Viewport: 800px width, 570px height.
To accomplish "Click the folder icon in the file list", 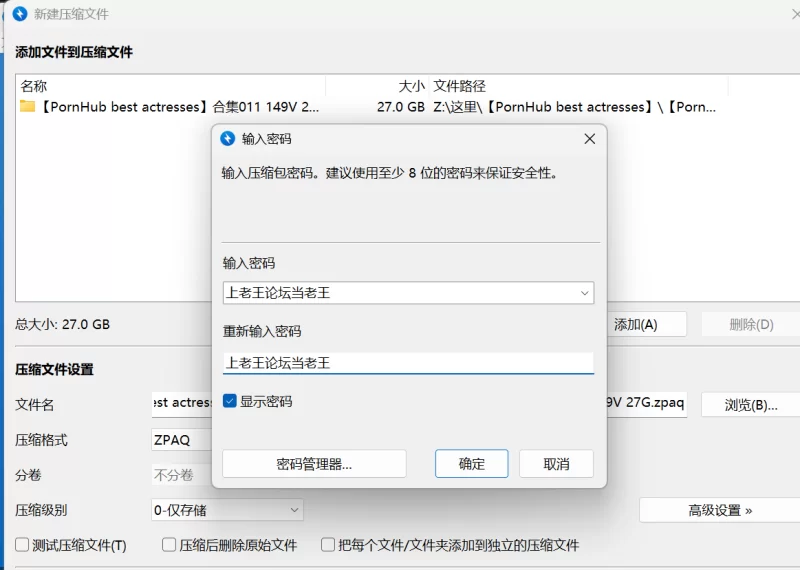I will click(28, 107).
